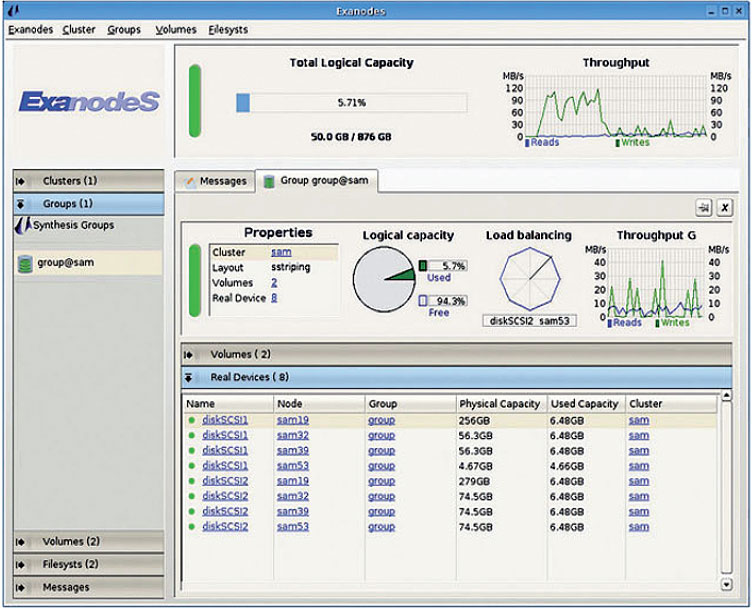
Task: Click the green status dot for diskSCSI1 sam19
Action: pyautogui.click(x=191, y=420)
